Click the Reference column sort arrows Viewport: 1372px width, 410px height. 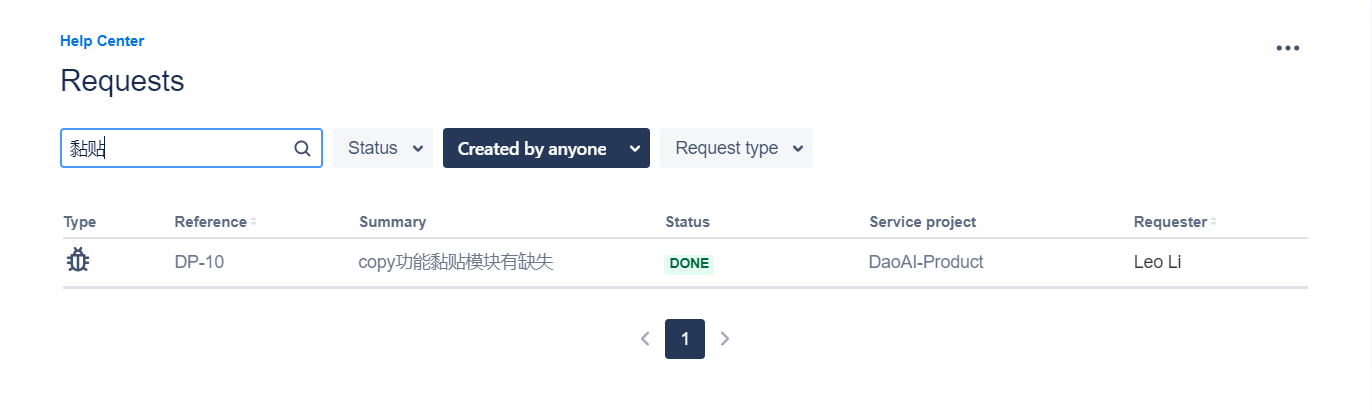tap(253, 222)
